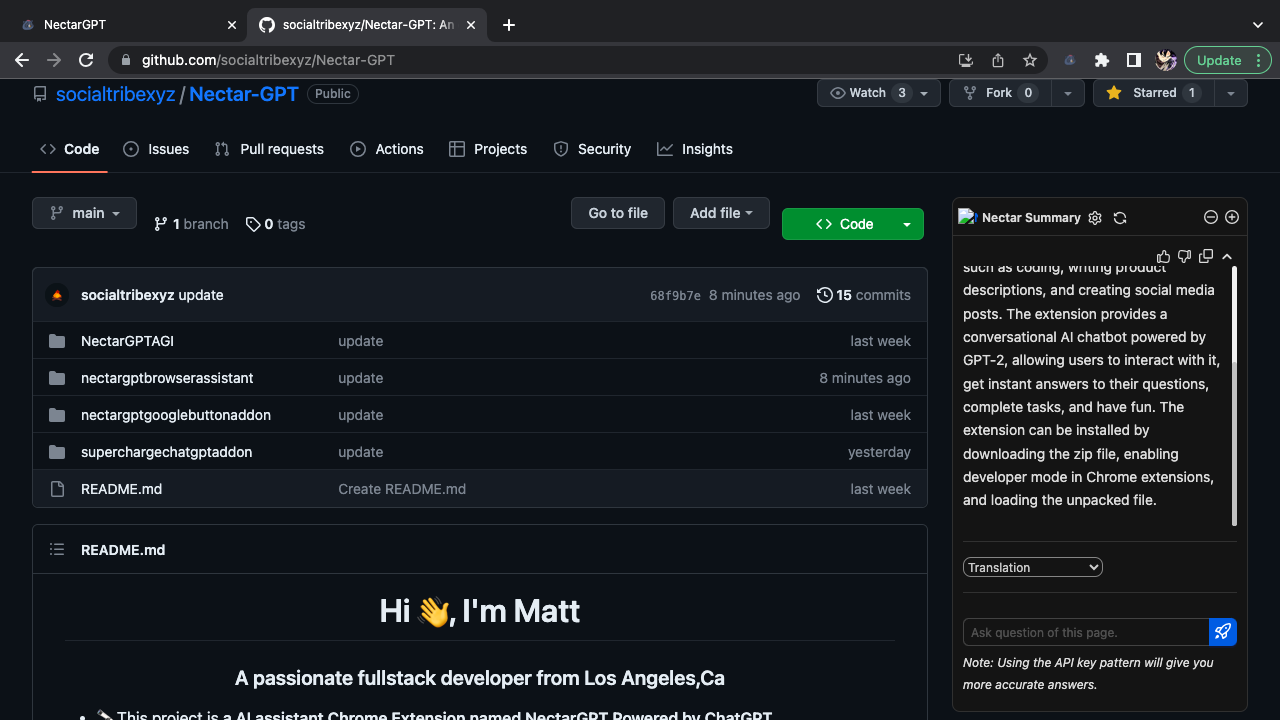1280x720 pixels.
Task: View 0 tags link
Action: point(276,224)
